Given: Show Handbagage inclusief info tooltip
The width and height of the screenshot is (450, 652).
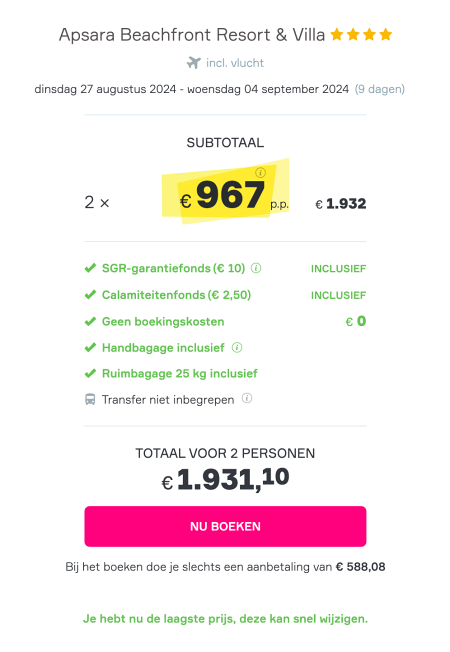Looking at the screenshot, I should (237, 347).
